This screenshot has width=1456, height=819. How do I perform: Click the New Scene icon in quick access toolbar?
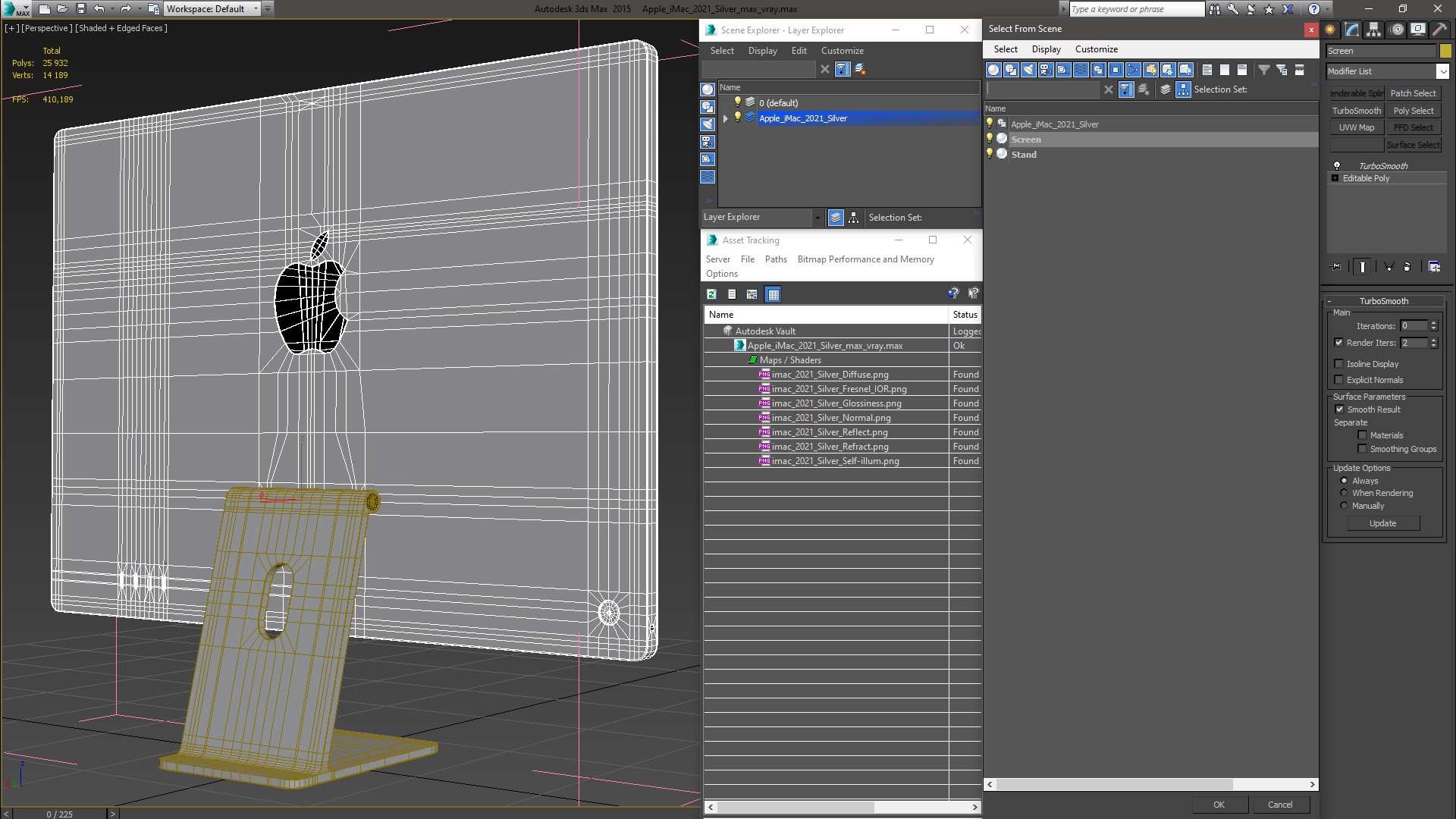click(x=45, y=9)
